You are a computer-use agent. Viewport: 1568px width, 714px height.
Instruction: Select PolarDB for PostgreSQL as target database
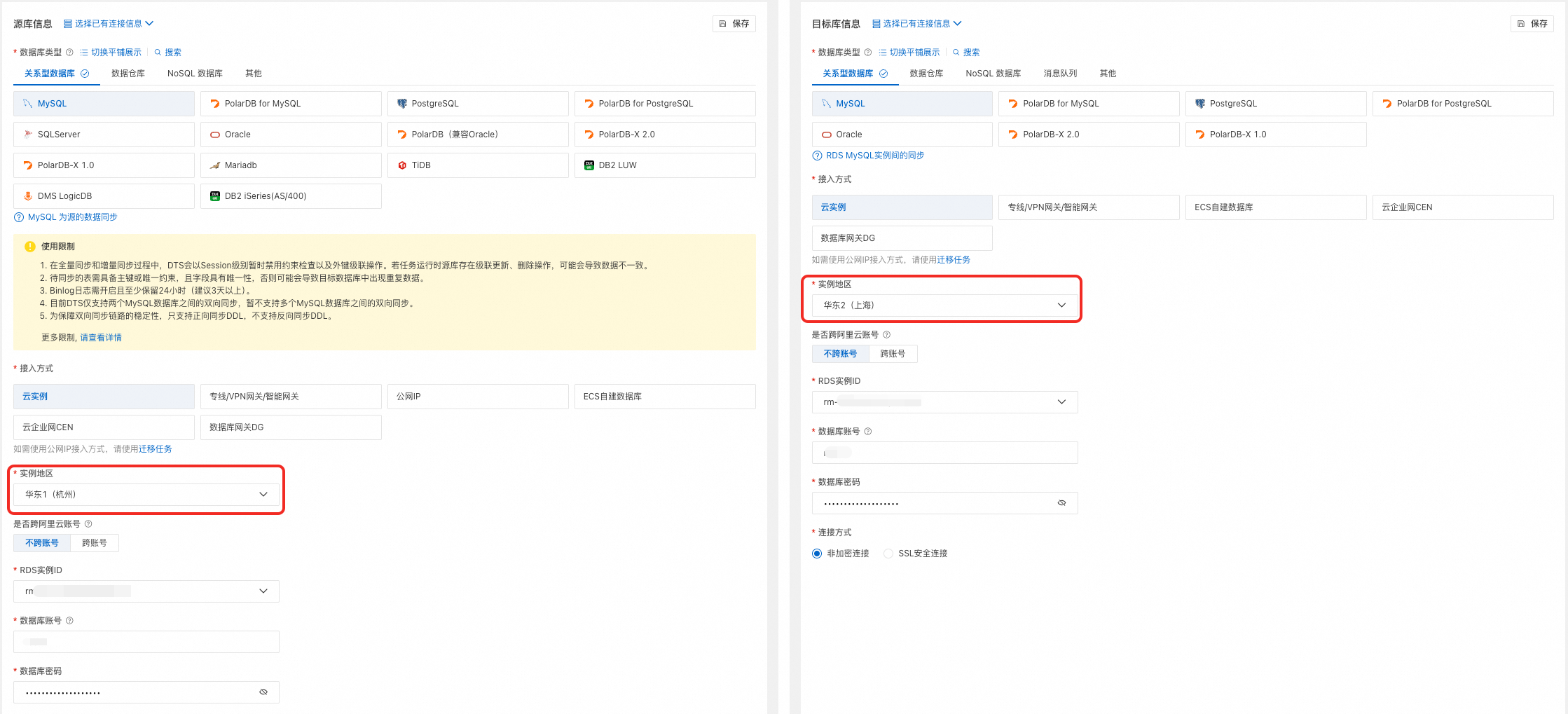tap(1463, 104)
